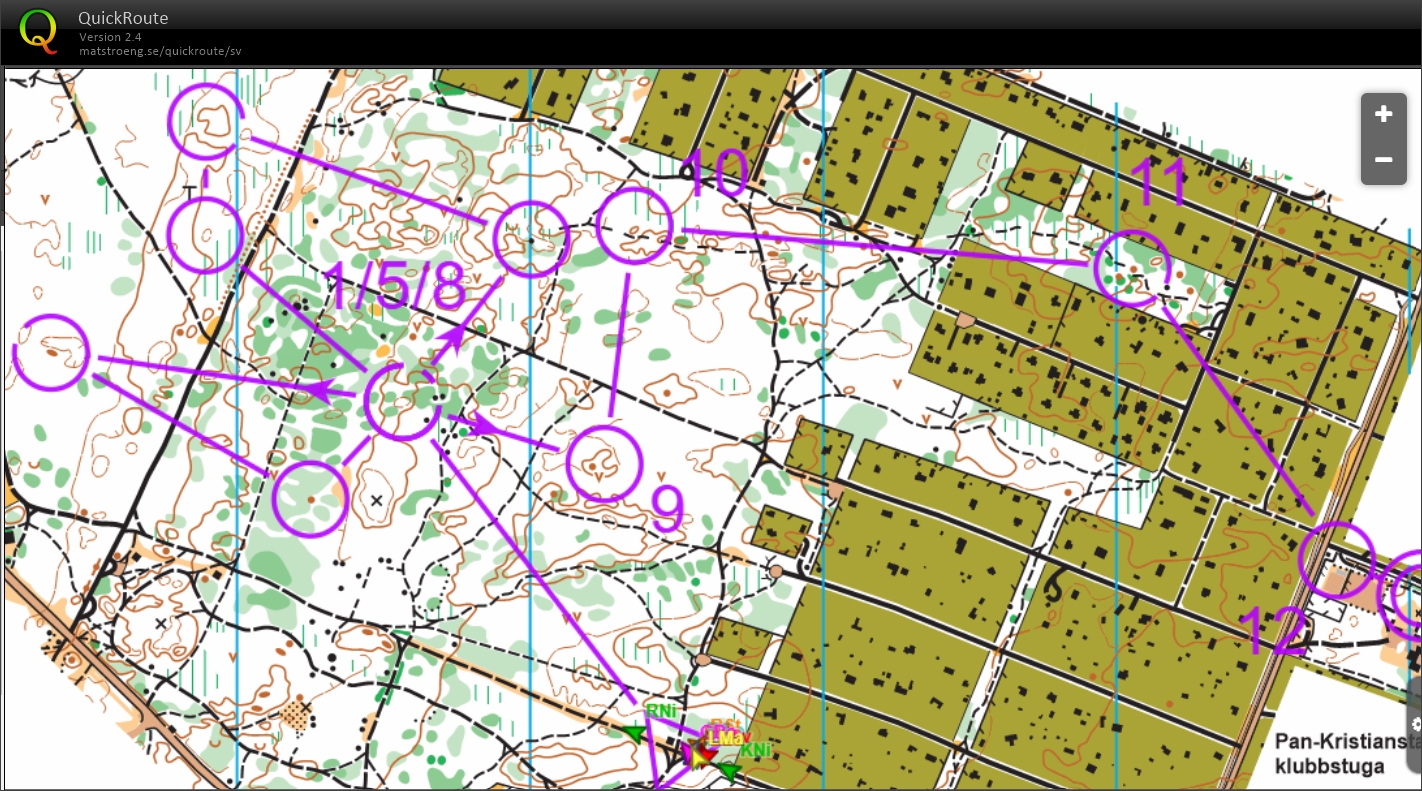Click the zoom out minus button
Image resolution: width=1422 pixels, height=791 pixels.
click(1383, 160)
